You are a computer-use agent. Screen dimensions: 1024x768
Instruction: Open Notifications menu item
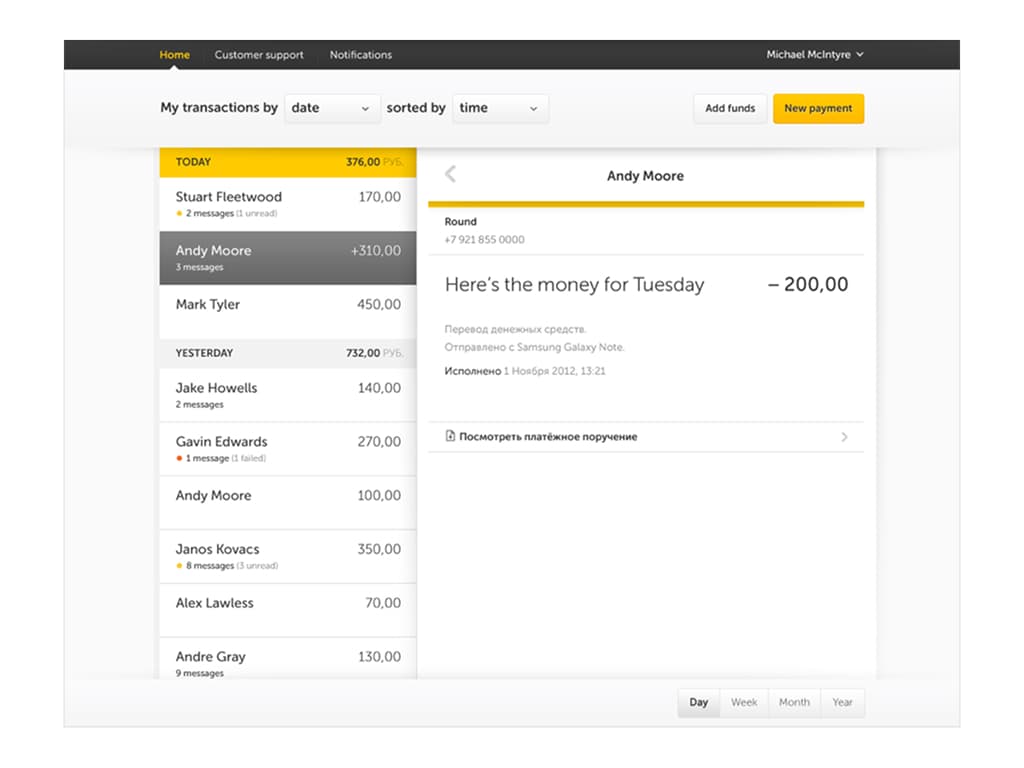tap(360, 55)
